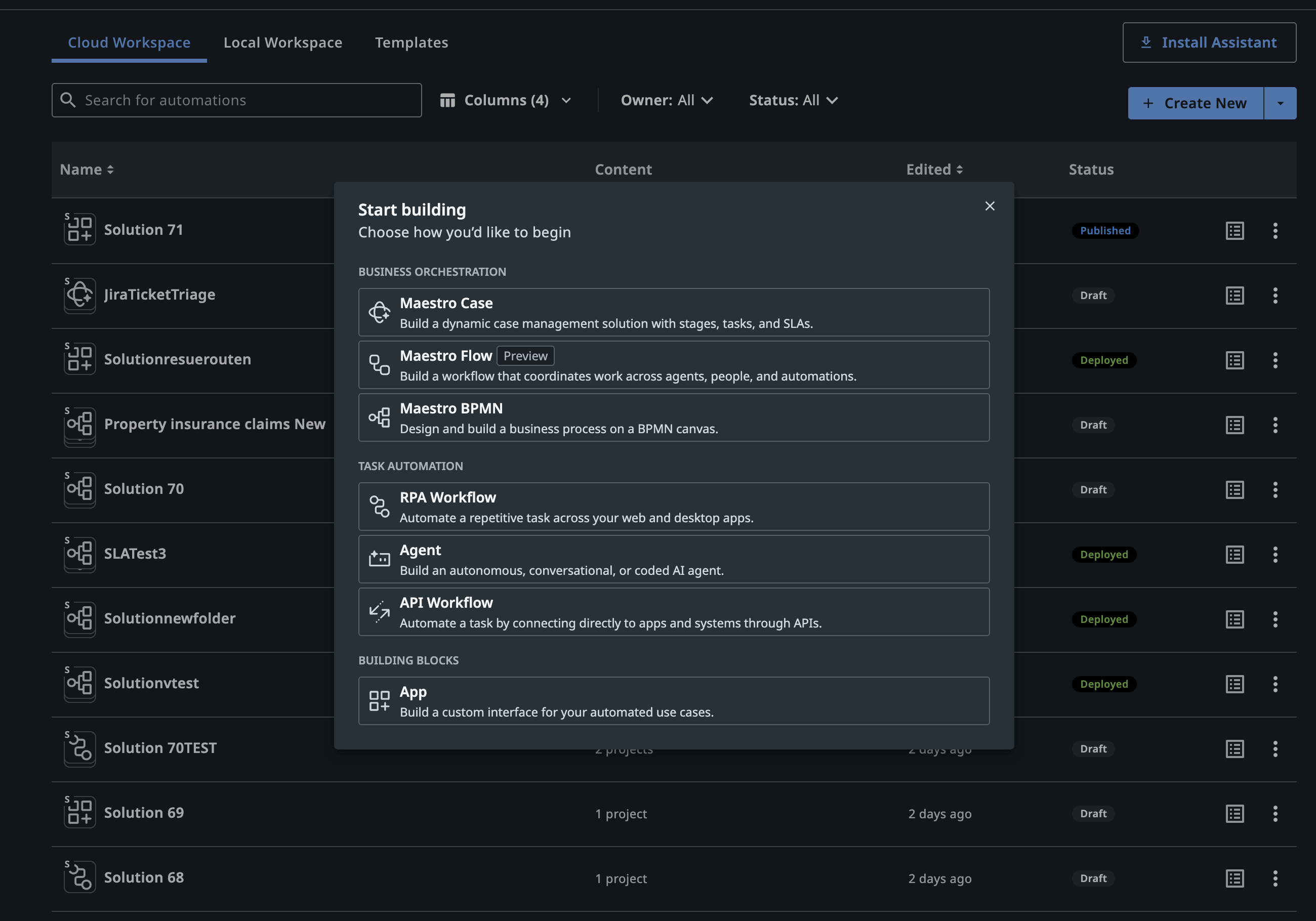Open details list icon for JiraTicketTriage row
This screenshot has height=921, width=1316.
pos(1235,296)
